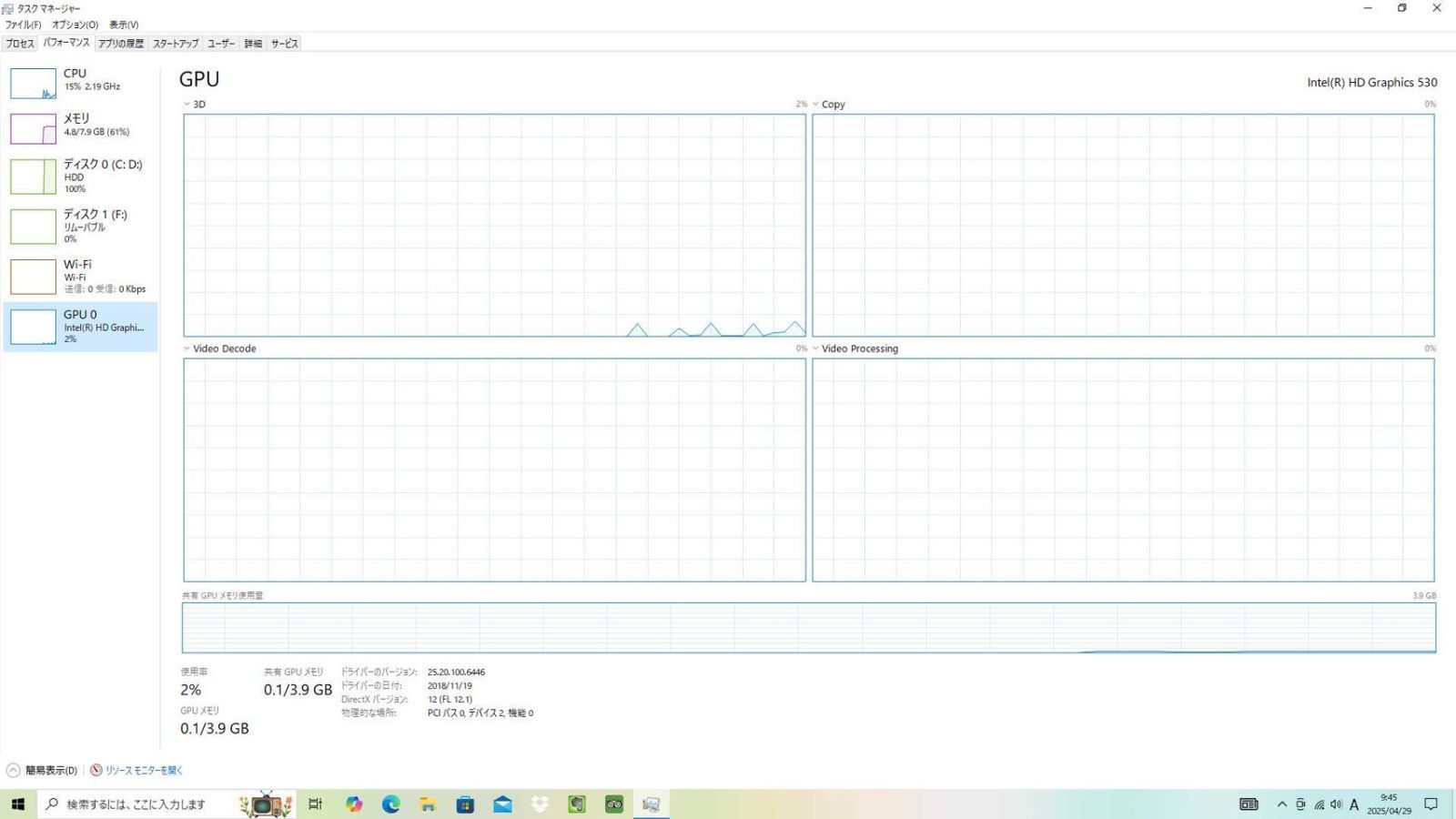Image resolution: width=1456 pixels, height=819 pixels.
Task: Open the Mail app from taskbar
Action: (502, 804)
